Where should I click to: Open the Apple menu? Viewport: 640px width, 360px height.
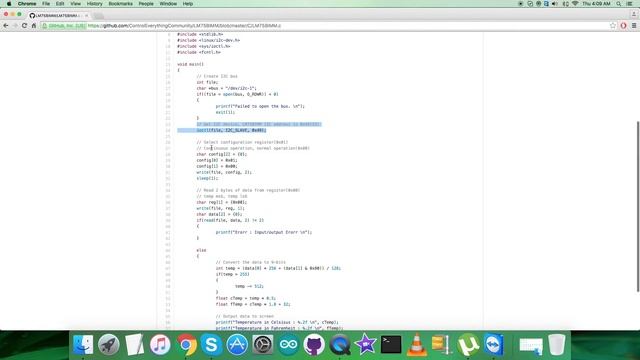(x=9, y=4)
